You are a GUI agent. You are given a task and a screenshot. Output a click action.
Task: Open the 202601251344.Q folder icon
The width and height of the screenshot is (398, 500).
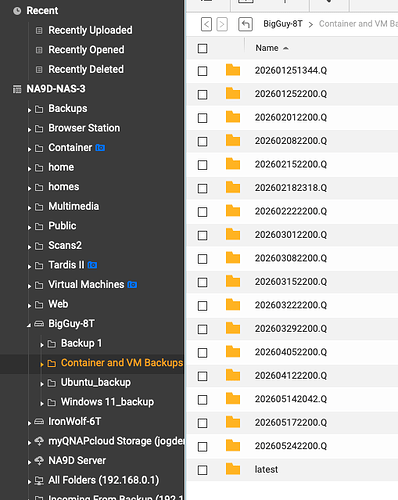[233, 70]
